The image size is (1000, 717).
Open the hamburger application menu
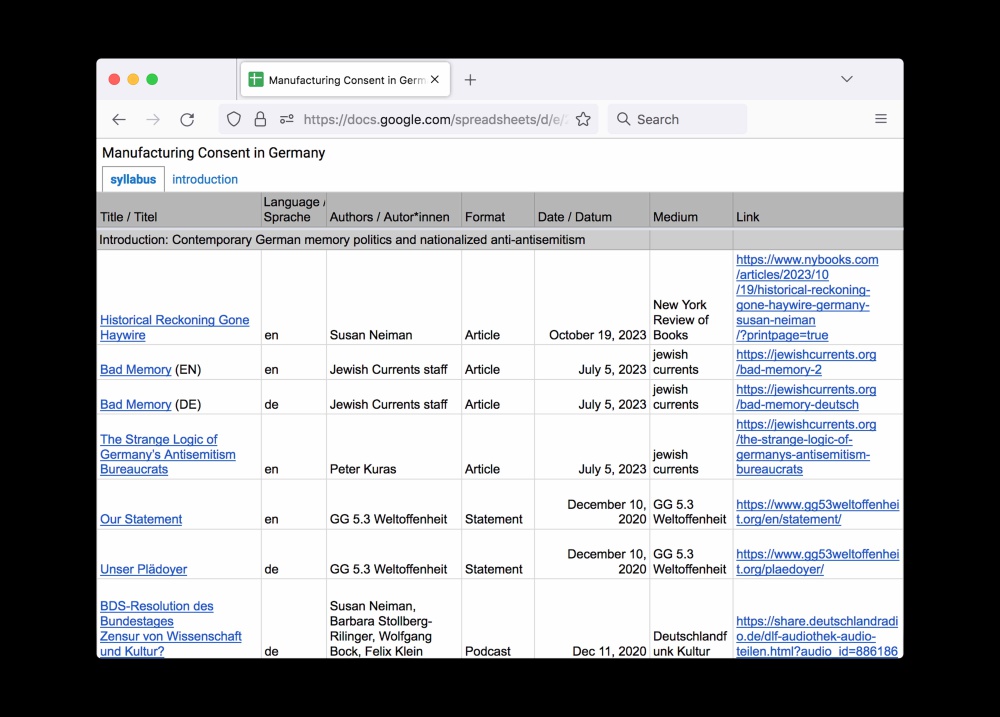881,119
